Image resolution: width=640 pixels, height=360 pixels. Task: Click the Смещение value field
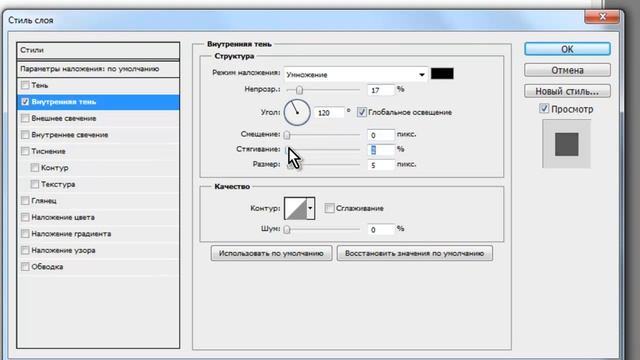coord(381,135)
